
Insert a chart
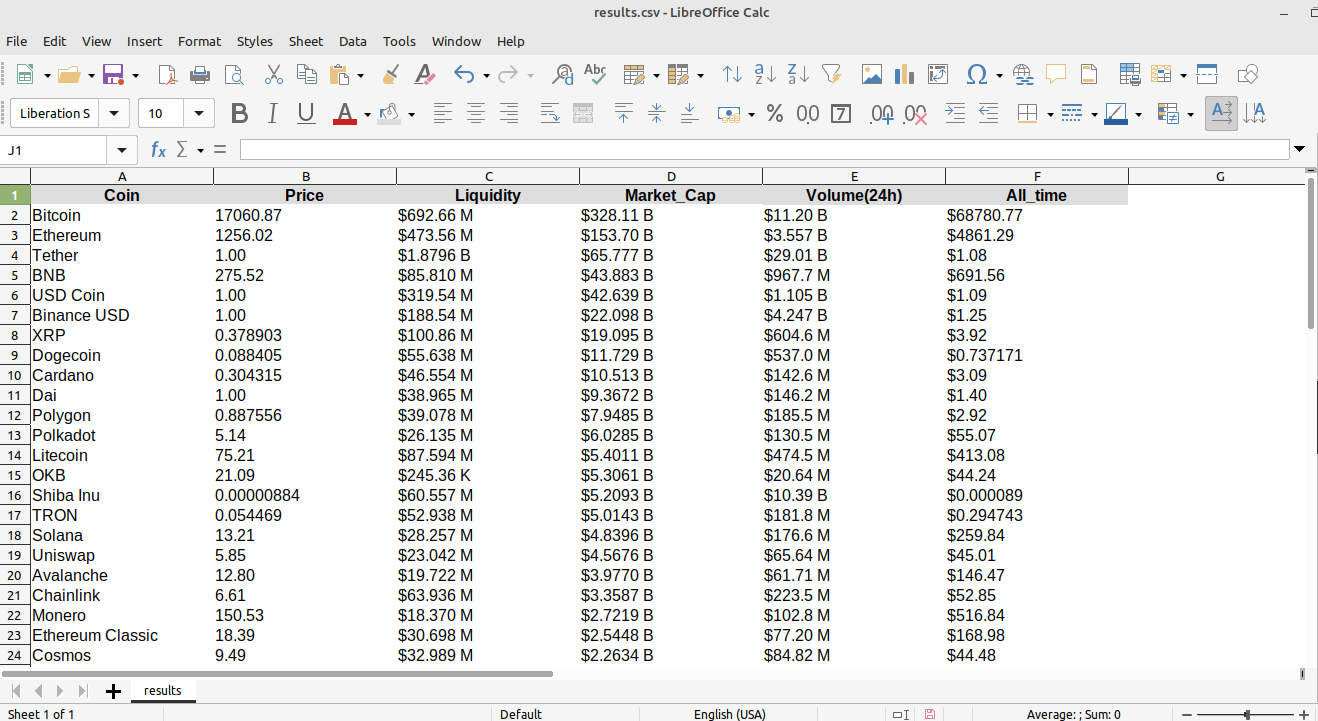click(905, 74)
